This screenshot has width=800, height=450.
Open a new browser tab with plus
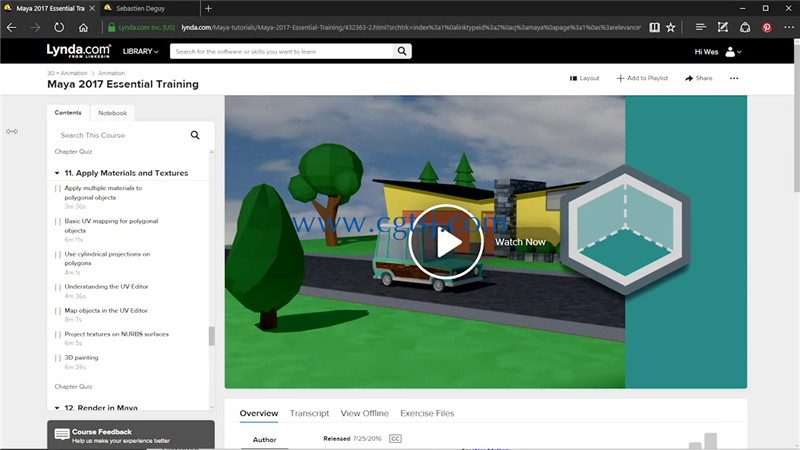(208, 8)
